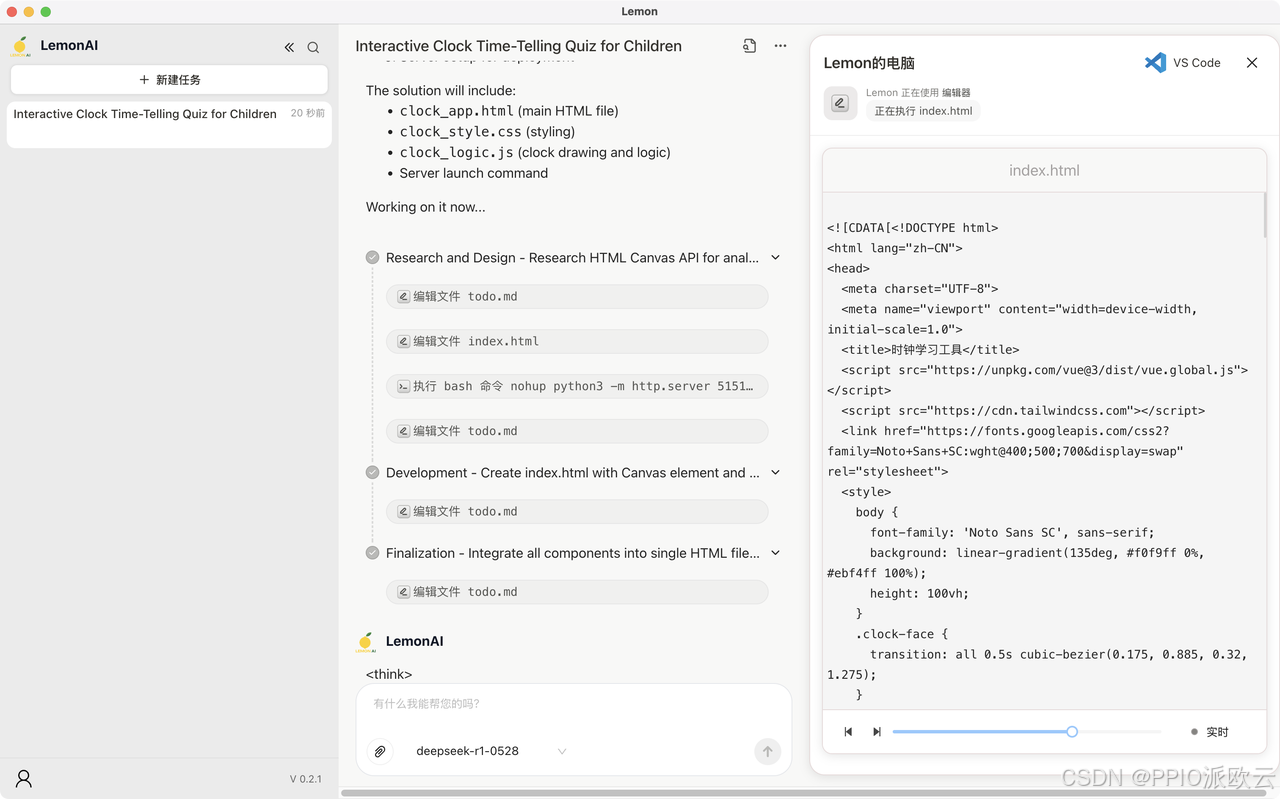Click the Research and Design check status icon
This screenshot has height=799, width=1280.
point(373,258)
